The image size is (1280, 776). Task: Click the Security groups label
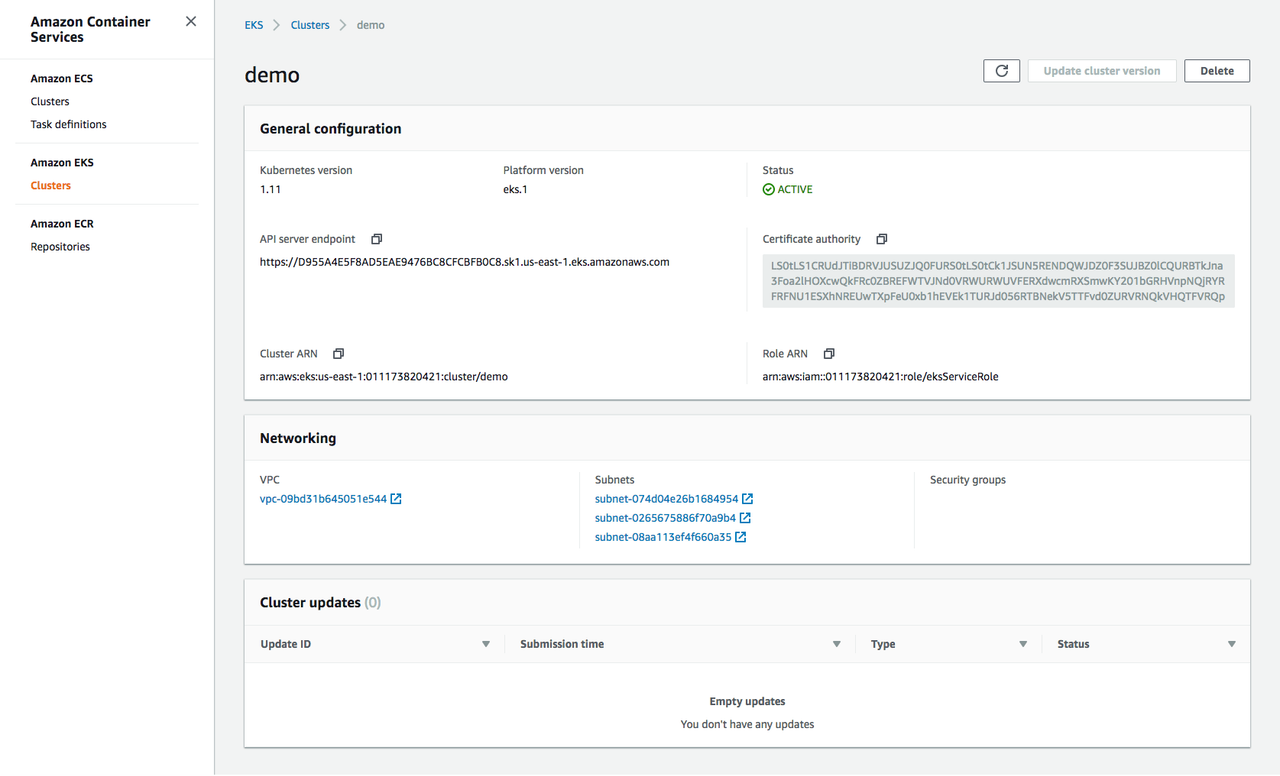point(968,480)
